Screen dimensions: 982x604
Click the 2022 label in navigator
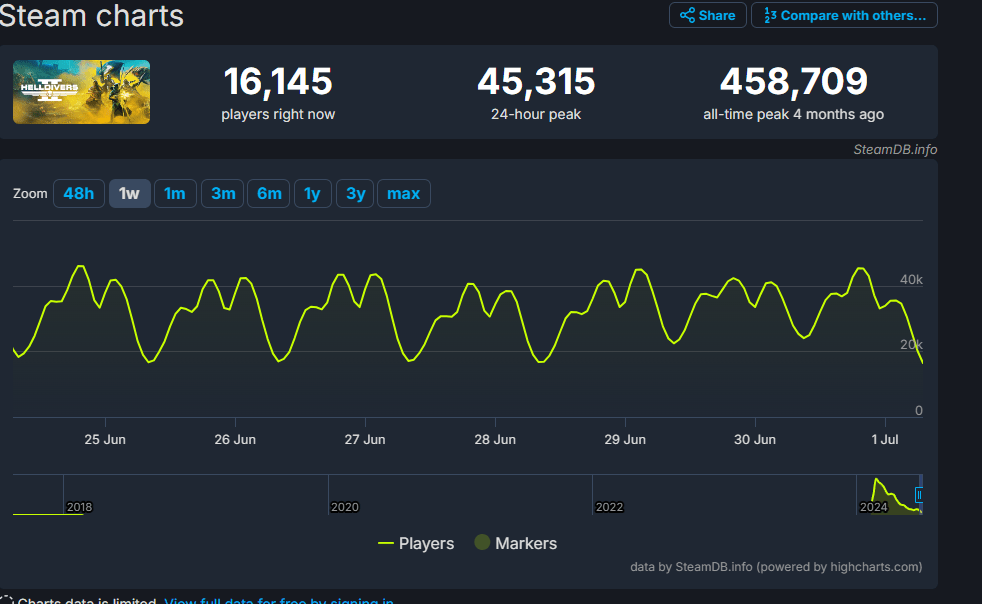click(609, 507)
